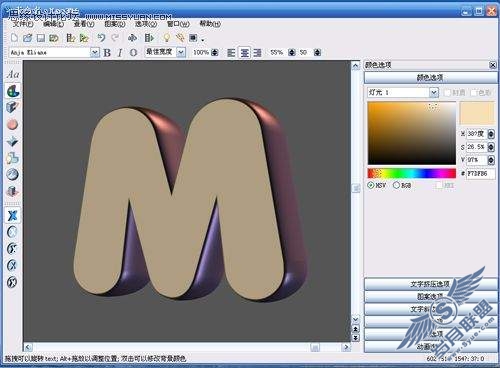
Task: Adjust the 50 value stepper
Action: tap(318, 53)
